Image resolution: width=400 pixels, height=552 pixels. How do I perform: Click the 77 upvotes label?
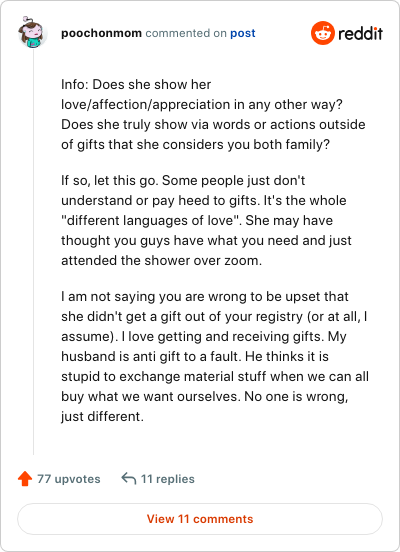coord(69,479)
